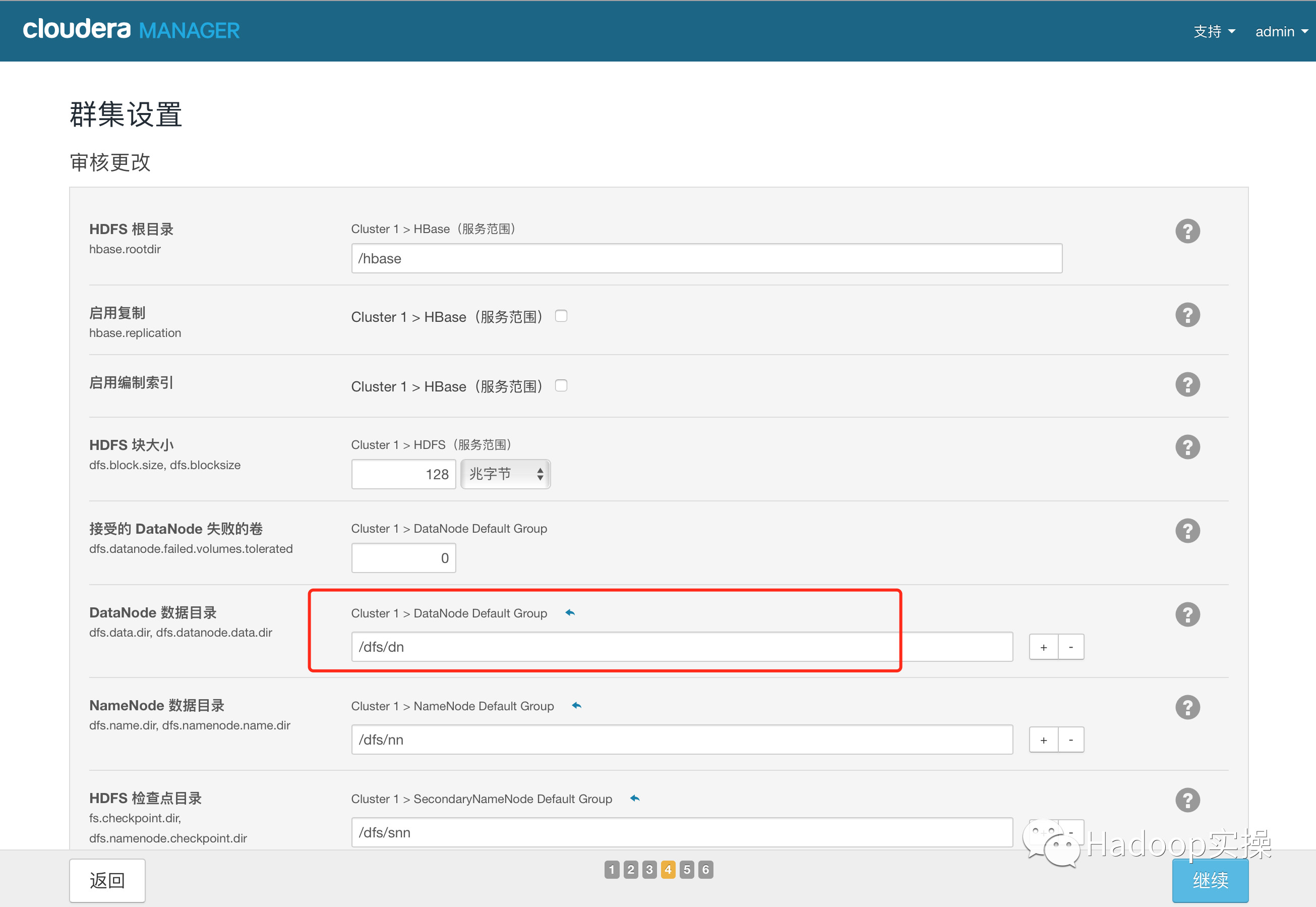Open help for DataNode 数据目录
1316x907 pixels.
point(1187,614)
